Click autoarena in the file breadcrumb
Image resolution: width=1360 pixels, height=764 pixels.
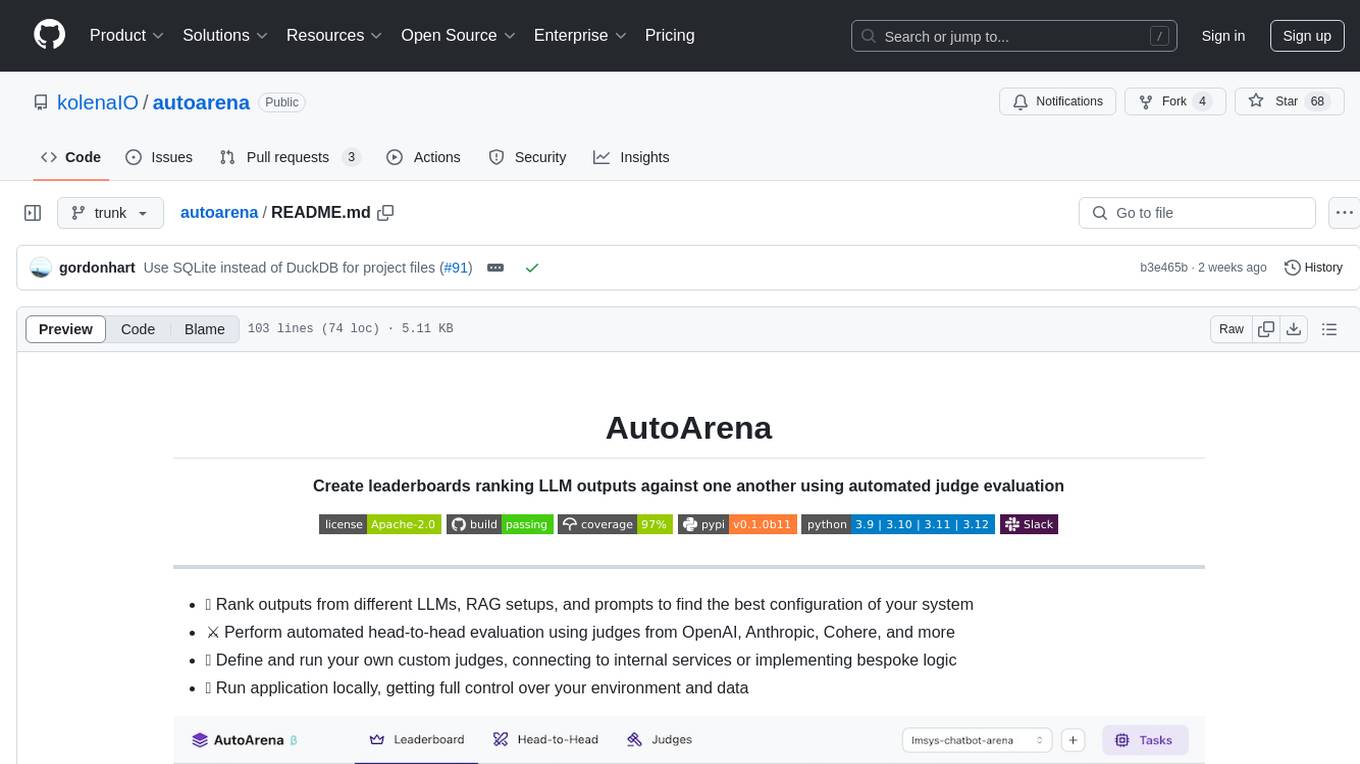pyautogui.click(x=219, y=212)
